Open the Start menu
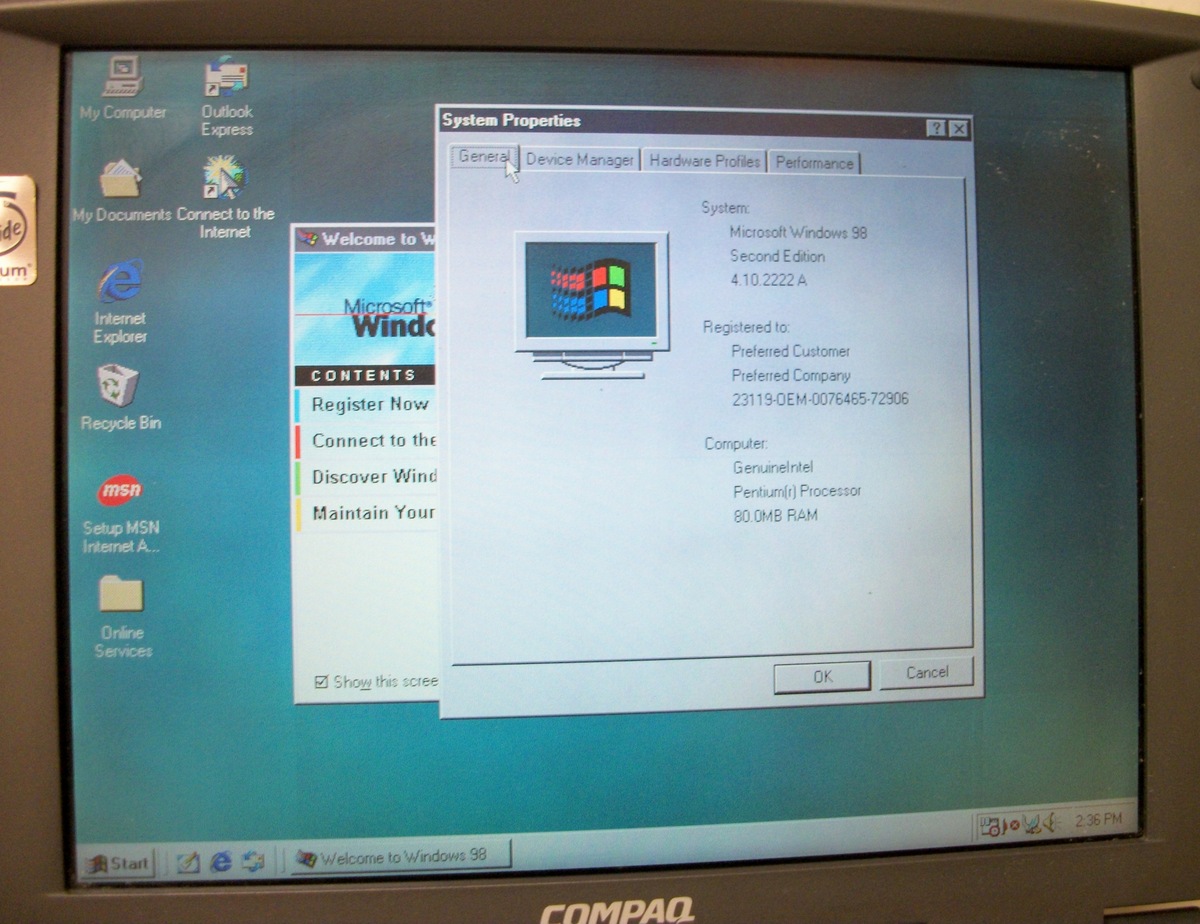 118,863
